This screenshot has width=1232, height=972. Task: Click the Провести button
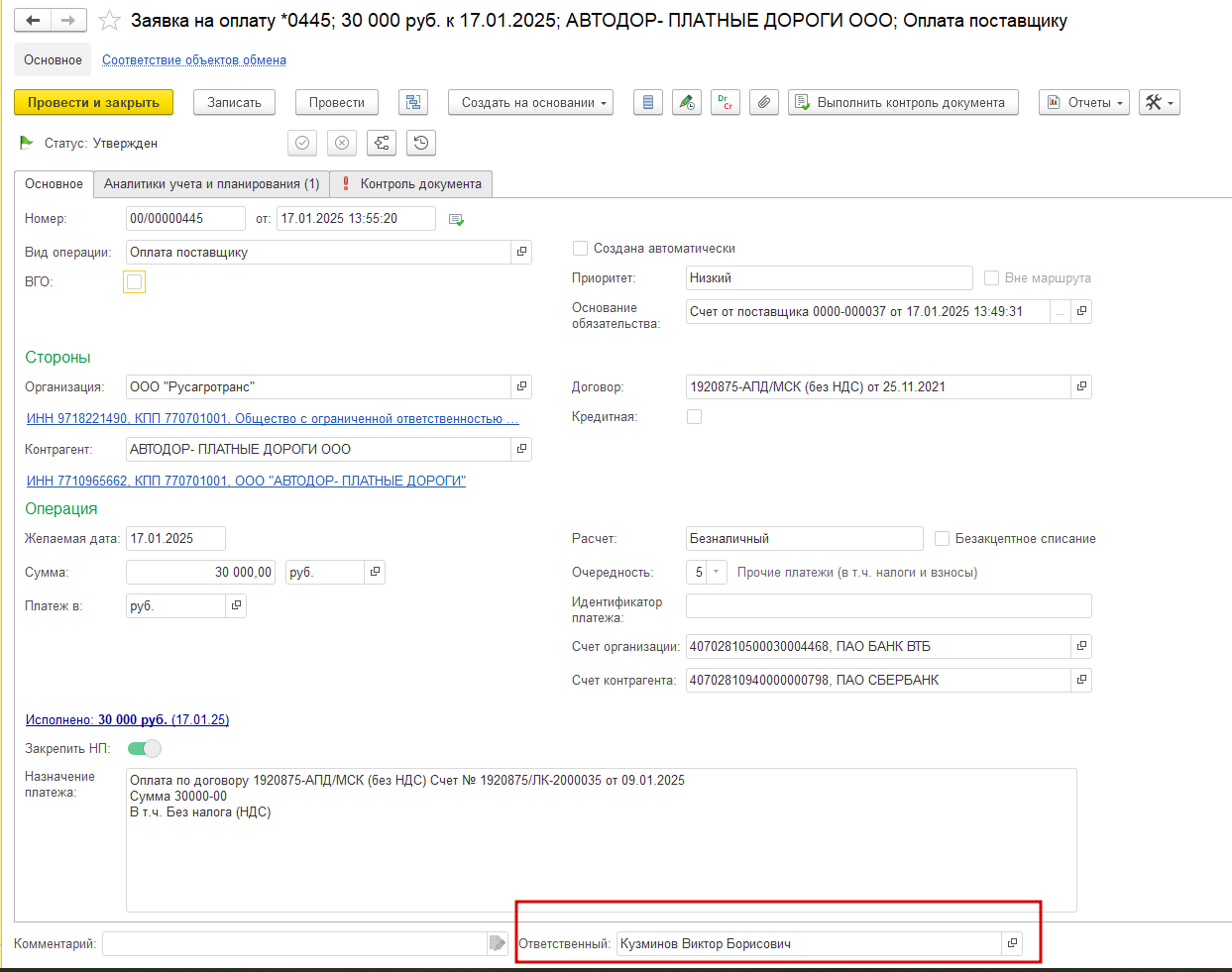[337, 102]
